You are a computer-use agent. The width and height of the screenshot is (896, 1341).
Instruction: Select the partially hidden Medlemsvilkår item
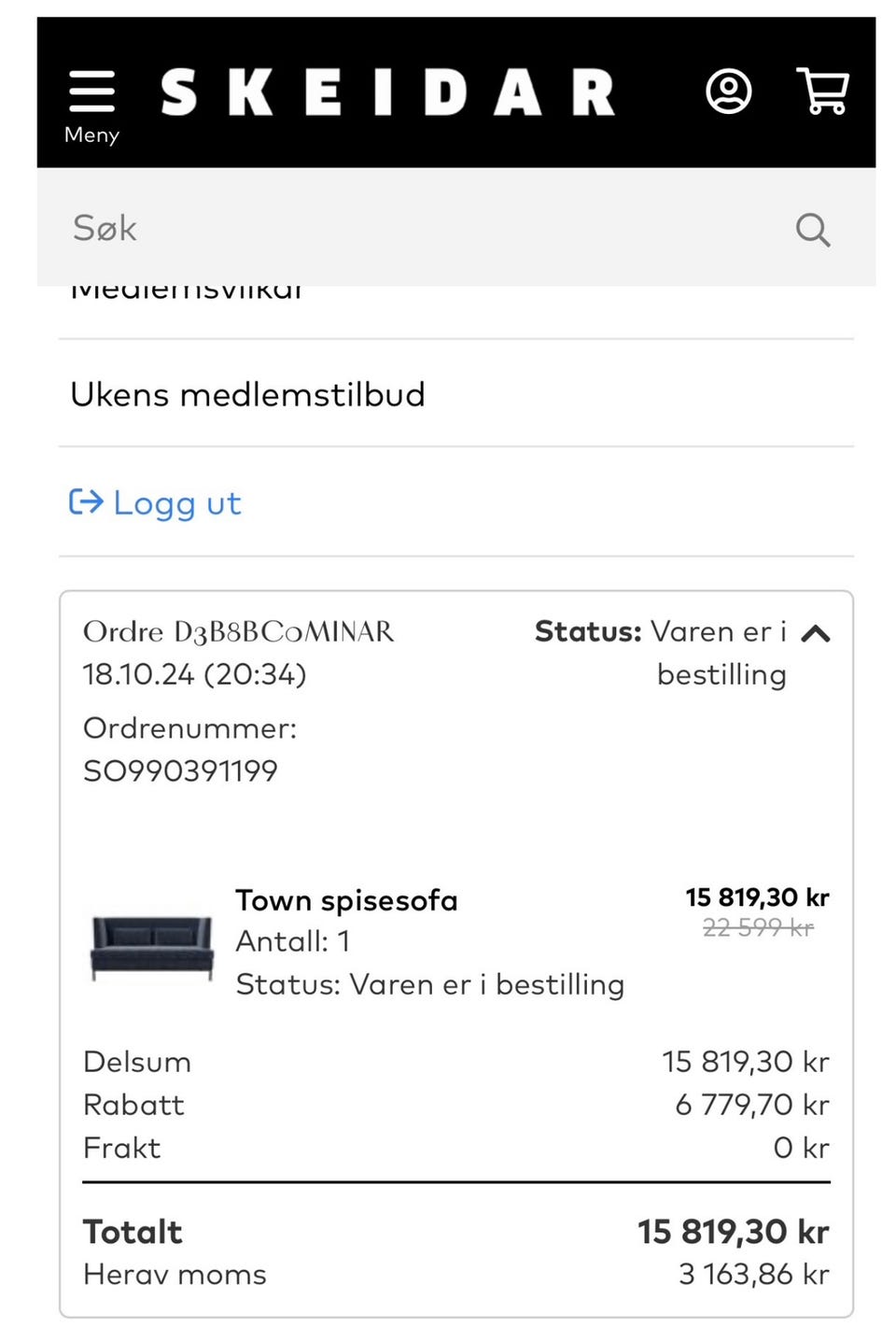coord(187,291)
